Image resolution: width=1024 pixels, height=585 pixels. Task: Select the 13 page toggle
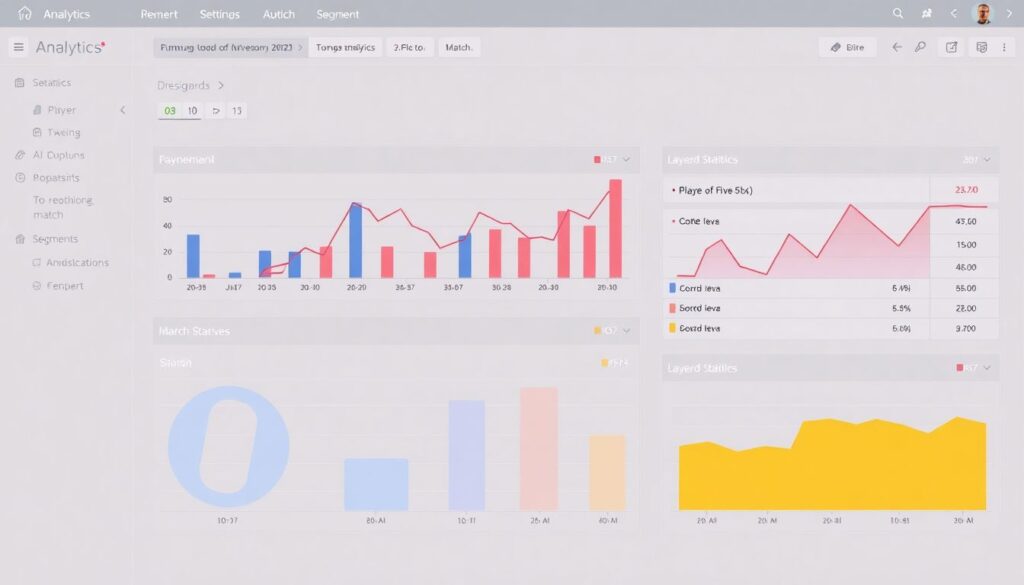[237, 111]
